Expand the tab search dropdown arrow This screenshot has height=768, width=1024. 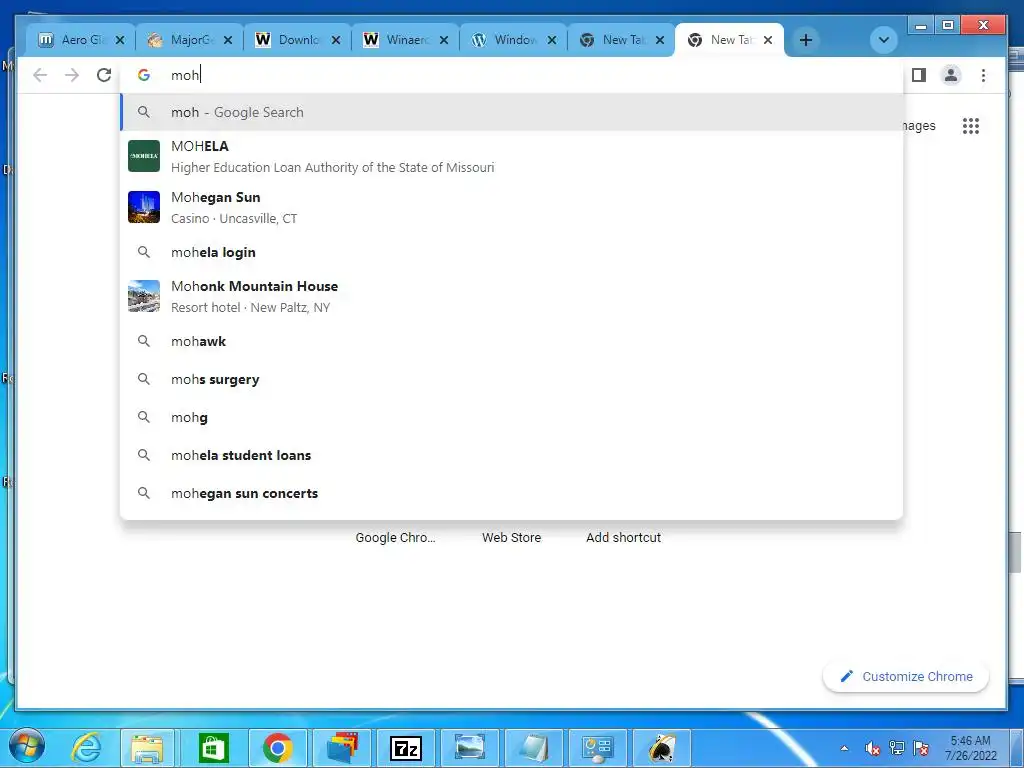coord(884,40)
